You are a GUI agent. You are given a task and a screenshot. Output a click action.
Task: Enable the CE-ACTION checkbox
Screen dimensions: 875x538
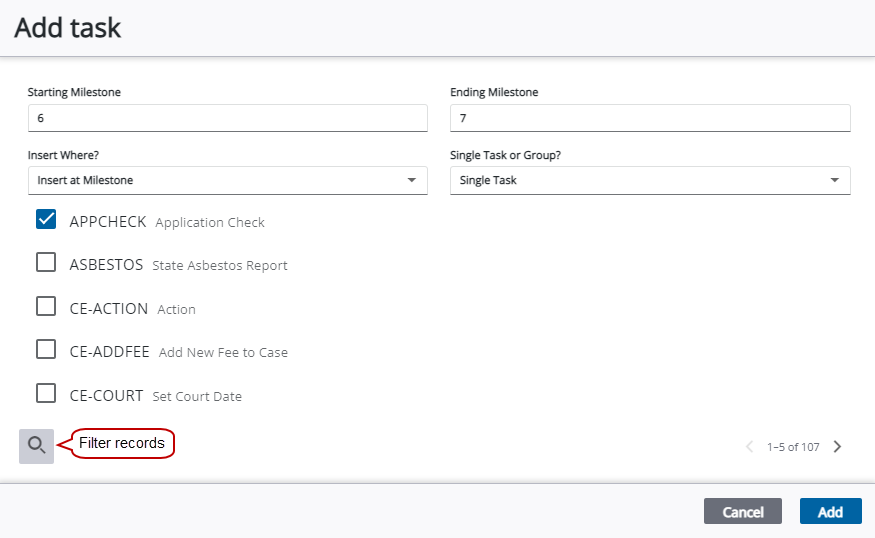(46, 307)
